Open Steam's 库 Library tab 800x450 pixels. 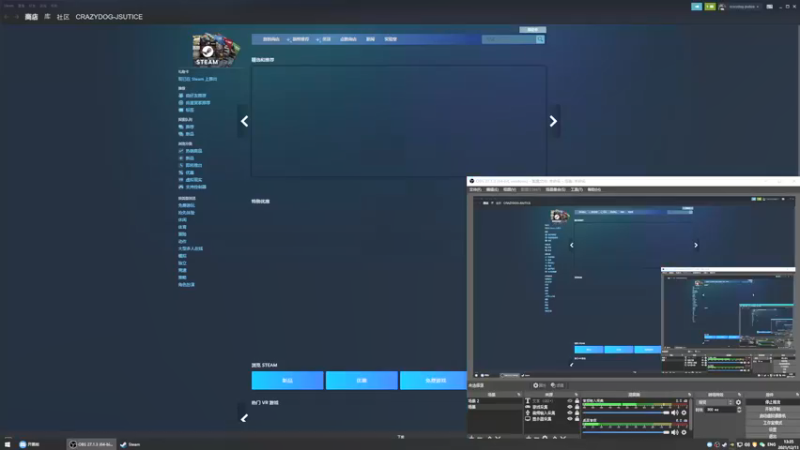(x=47, y=17)
